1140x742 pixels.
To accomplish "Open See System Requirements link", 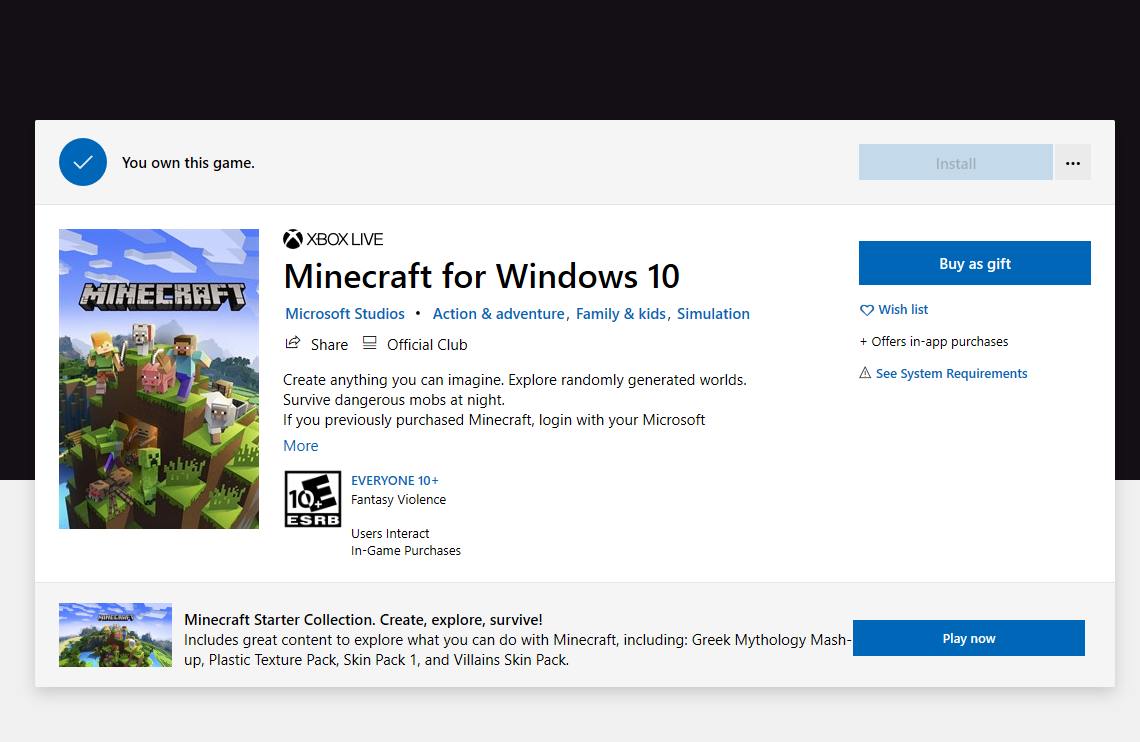I will point(951,374).
